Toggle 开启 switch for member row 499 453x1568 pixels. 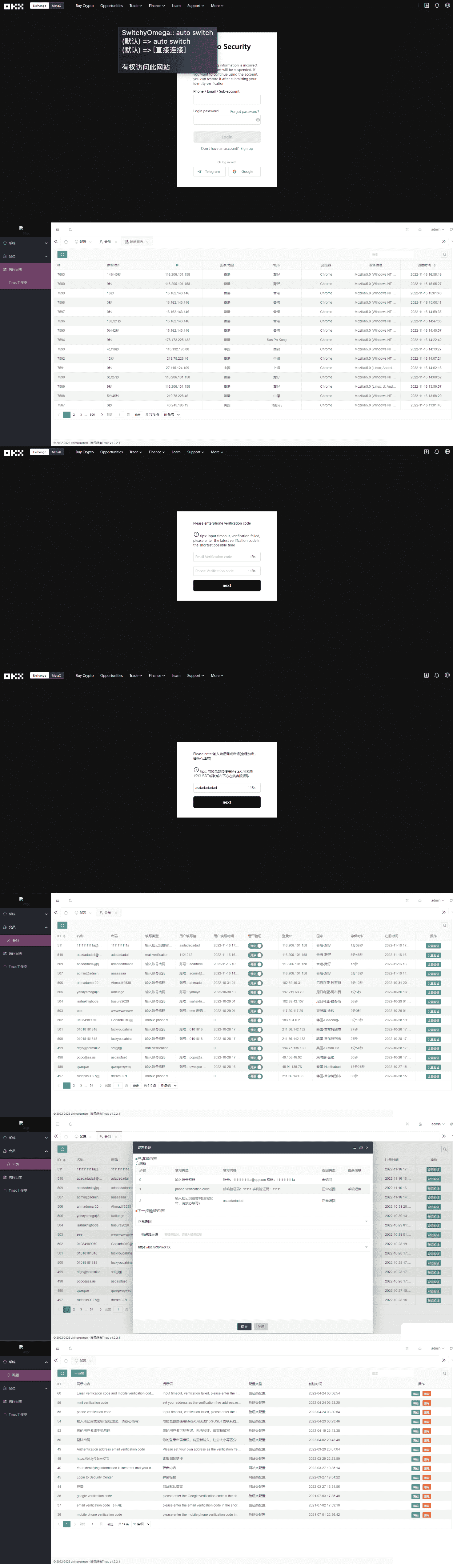coord(255,1048)
